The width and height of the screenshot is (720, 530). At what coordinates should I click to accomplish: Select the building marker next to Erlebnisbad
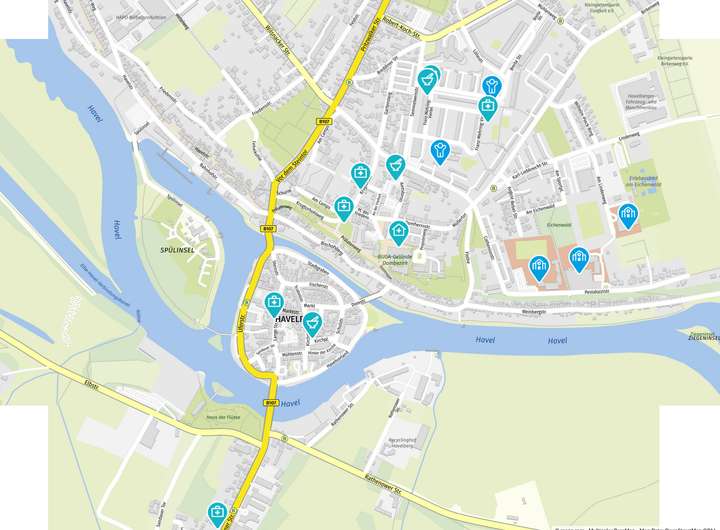(628, 216)
